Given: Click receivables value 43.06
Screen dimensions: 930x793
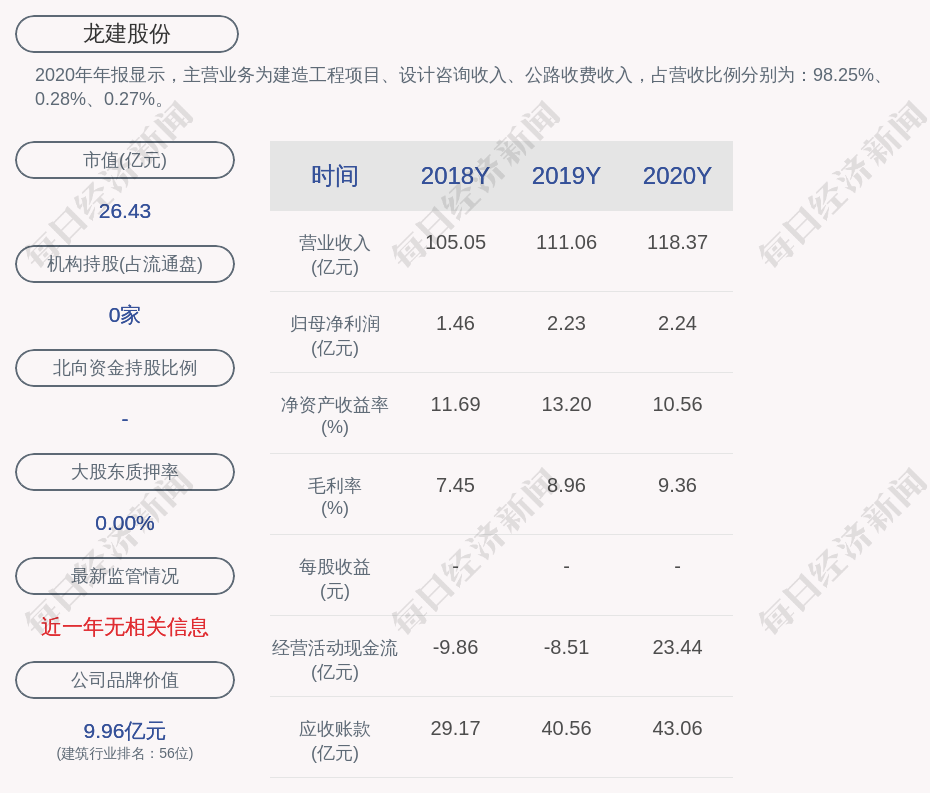Looking at the screenshot, I should click(677, 728).
